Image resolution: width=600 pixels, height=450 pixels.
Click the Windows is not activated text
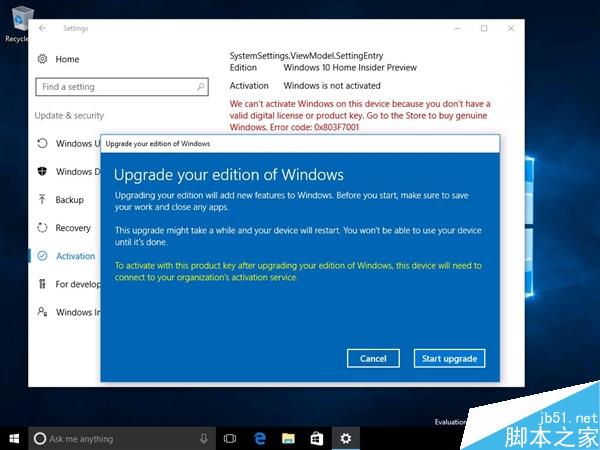pos(332,86)
